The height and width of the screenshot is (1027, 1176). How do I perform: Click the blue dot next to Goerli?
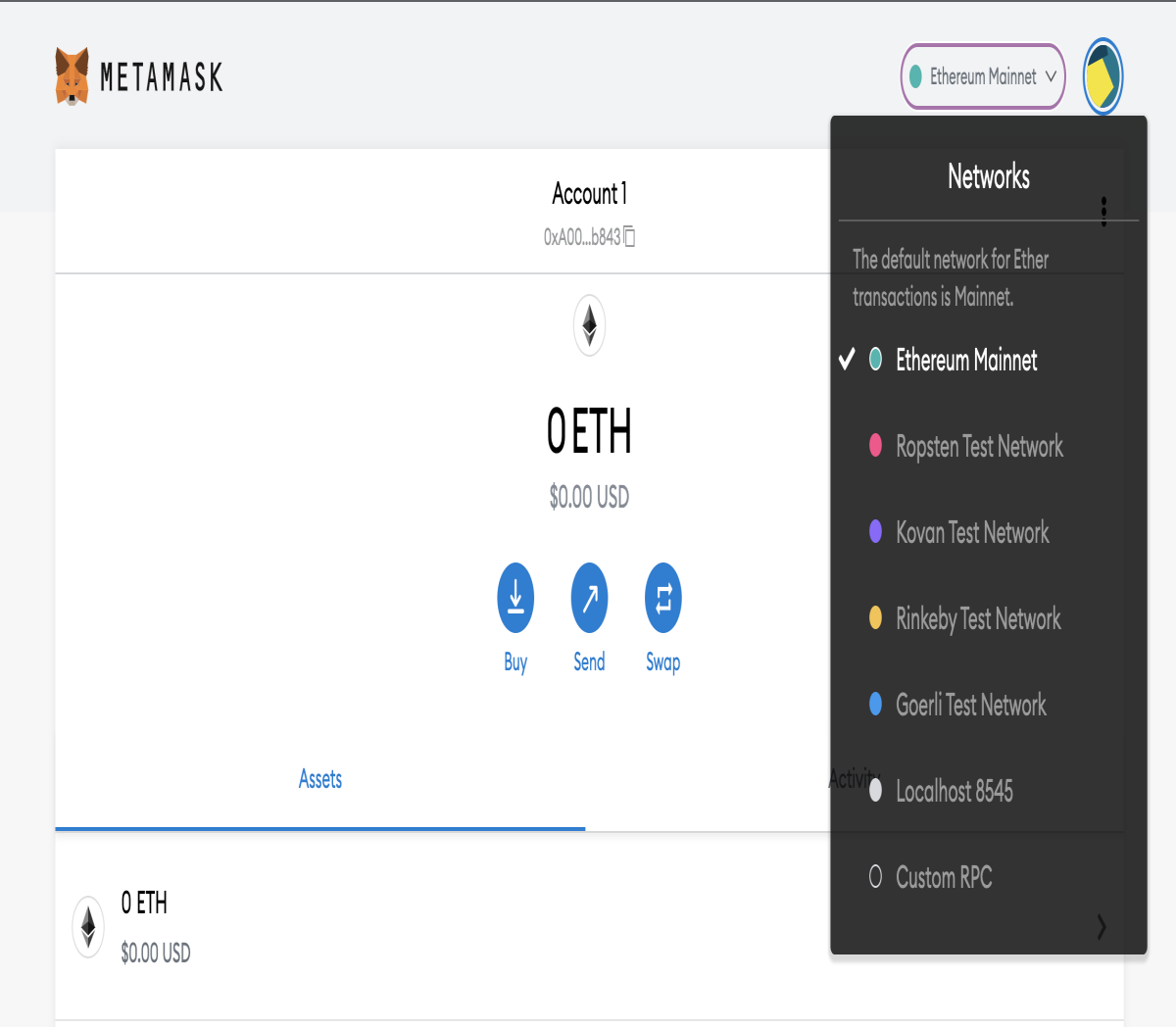[875, 705]
